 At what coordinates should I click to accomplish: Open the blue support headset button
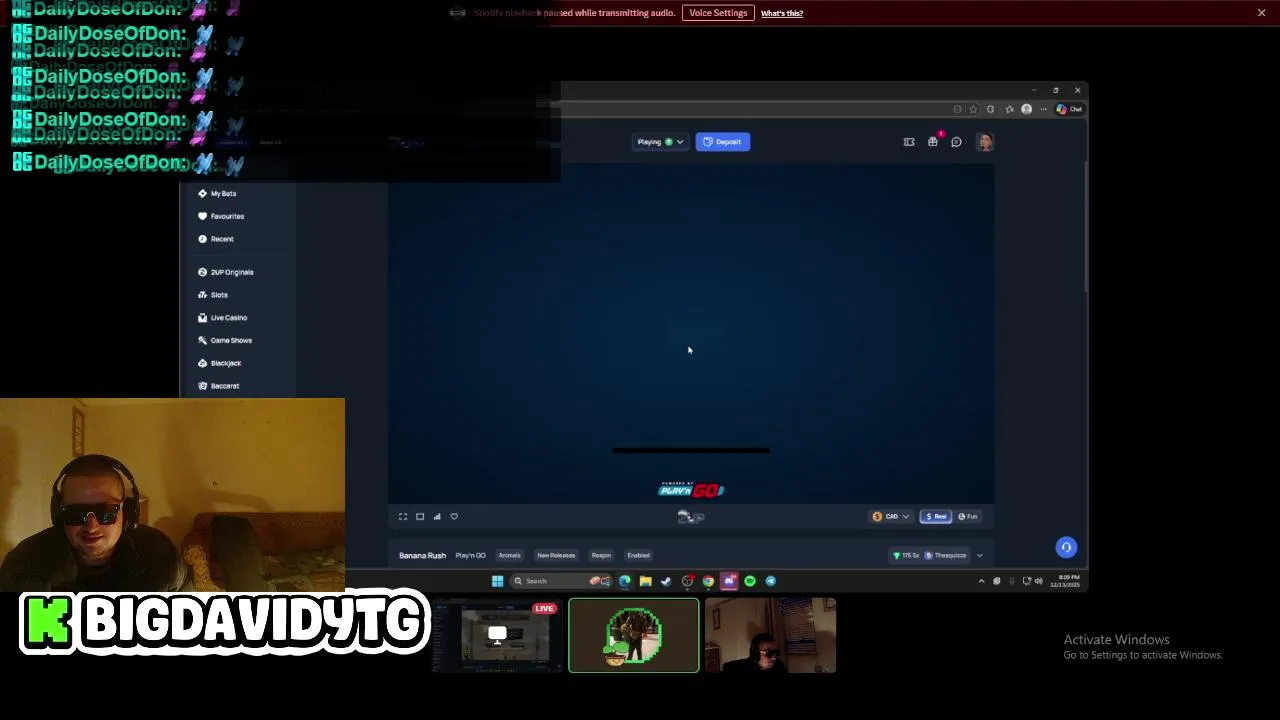click(x=1066, y=547)
